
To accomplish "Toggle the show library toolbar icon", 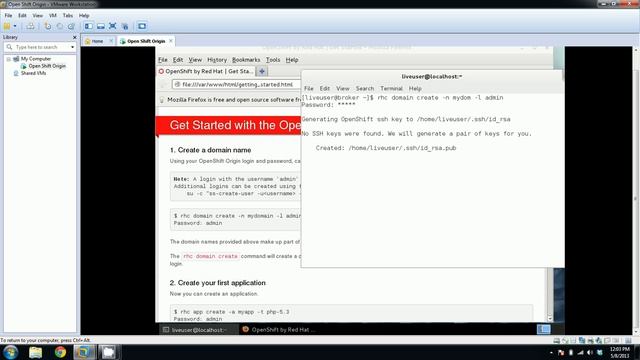I will [89, 26].
